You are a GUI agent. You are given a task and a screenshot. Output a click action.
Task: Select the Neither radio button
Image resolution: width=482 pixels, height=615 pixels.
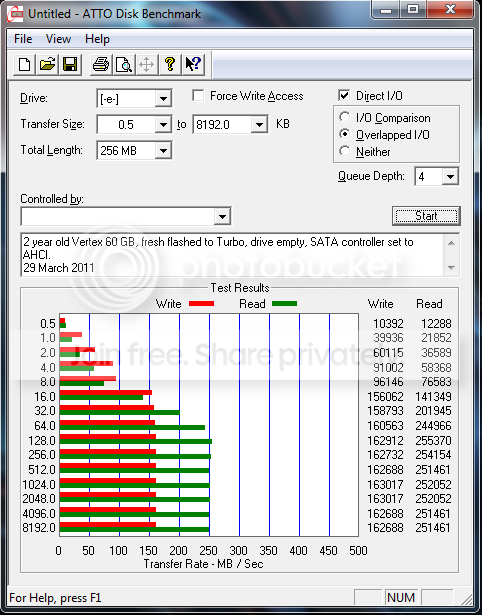pyautogui.click(x=344, y=151)
